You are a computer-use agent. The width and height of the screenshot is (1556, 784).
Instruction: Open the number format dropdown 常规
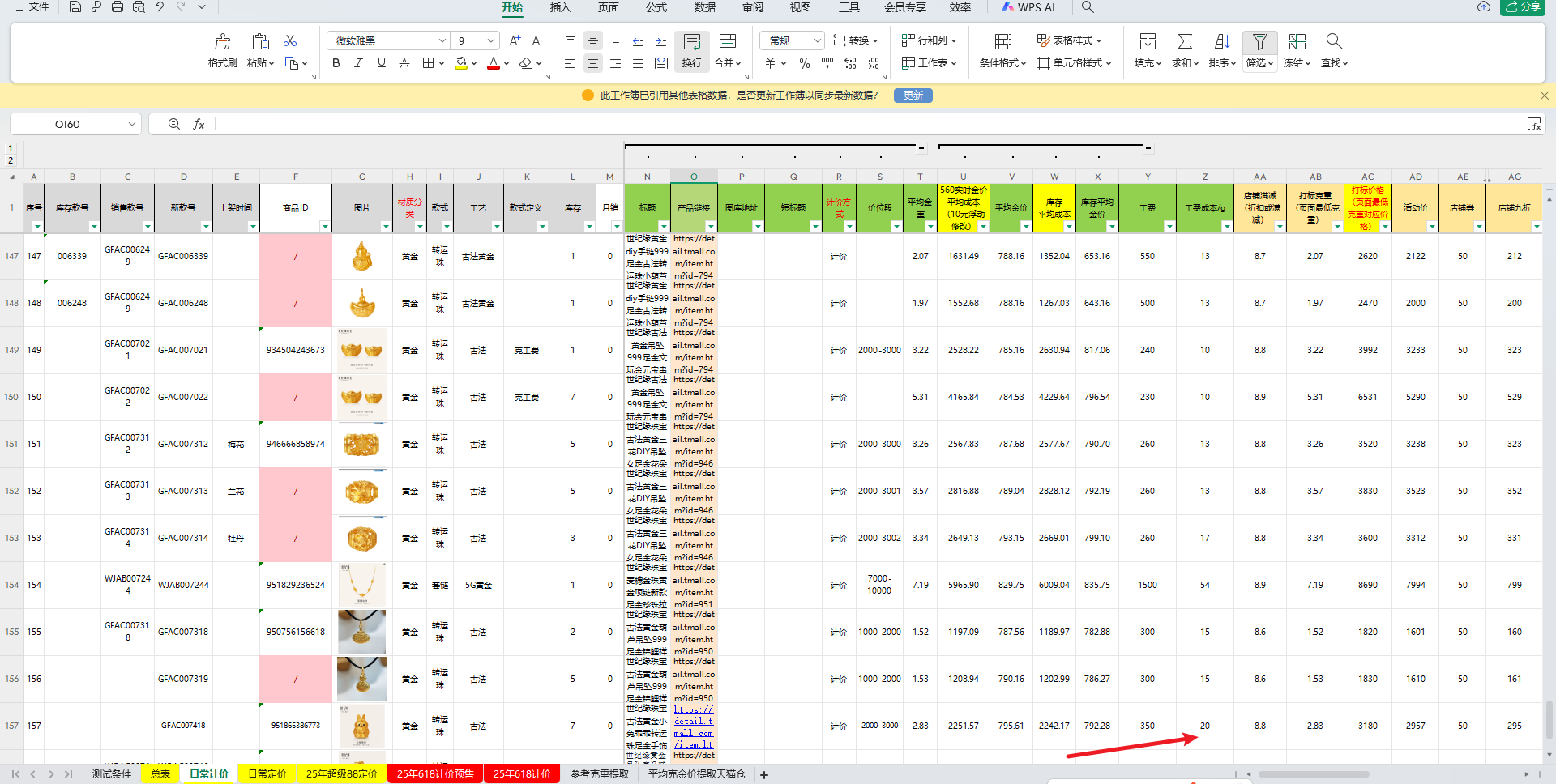(x=817, y=40)
